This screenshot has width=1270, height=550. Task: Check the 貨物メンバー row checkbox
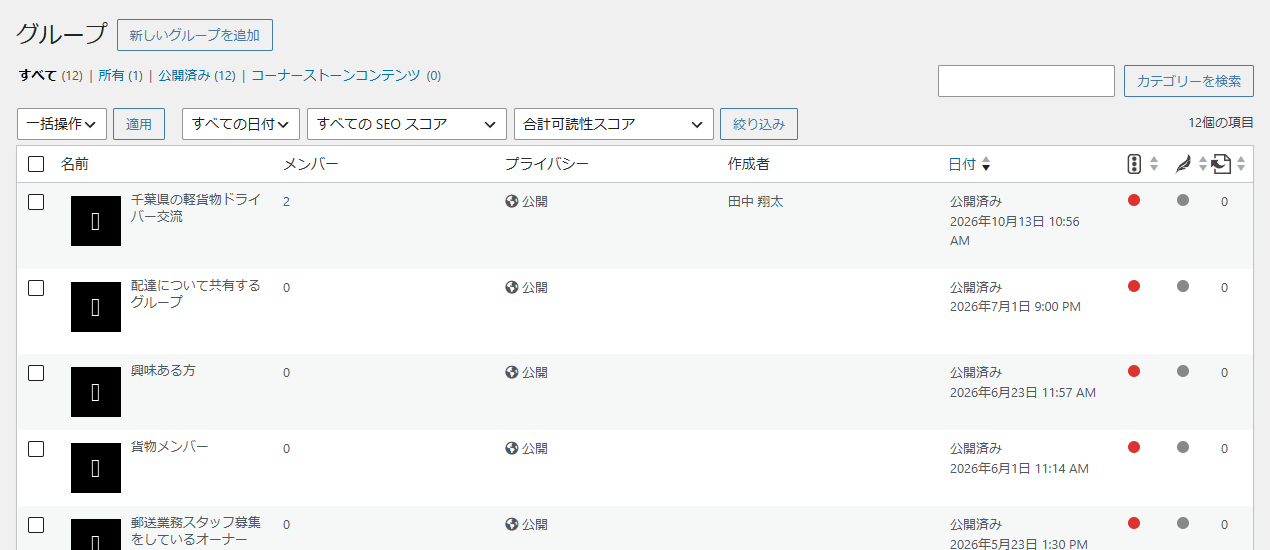point(36,449)
